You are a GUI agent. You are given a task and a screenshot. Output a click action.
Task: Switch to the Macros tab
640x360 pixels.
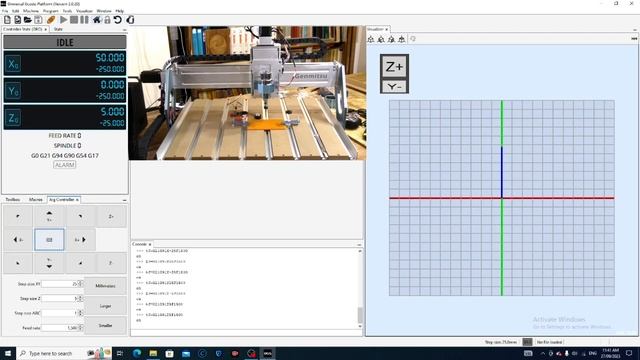36,200
